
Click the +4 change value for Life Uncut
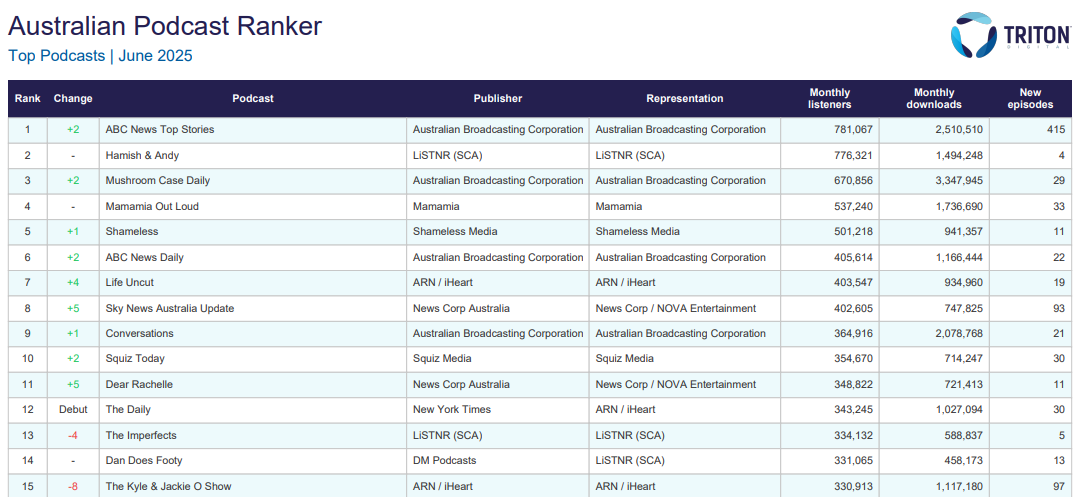click(x=73, y=282)
